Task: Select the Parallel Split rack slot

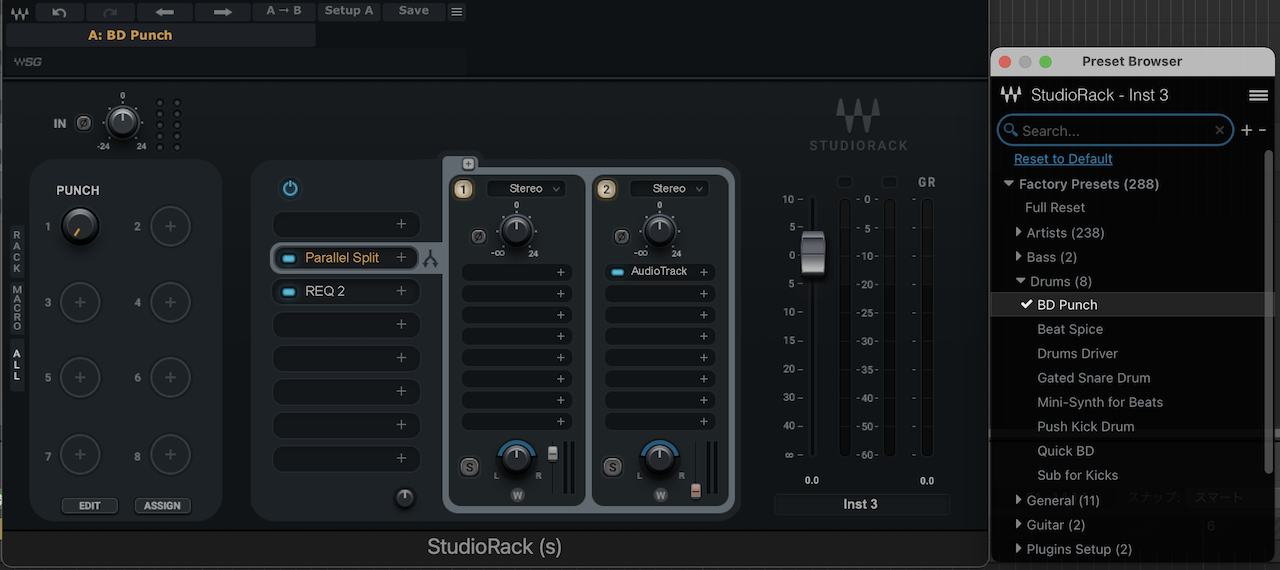Action: tap(346, 258)
